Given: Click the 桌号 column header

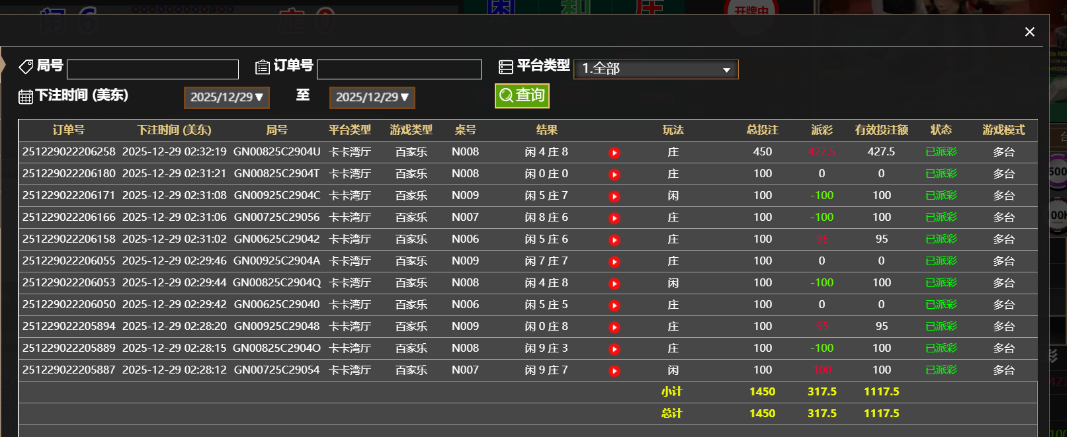Looking at the screenshot, I should pos(465,130).
